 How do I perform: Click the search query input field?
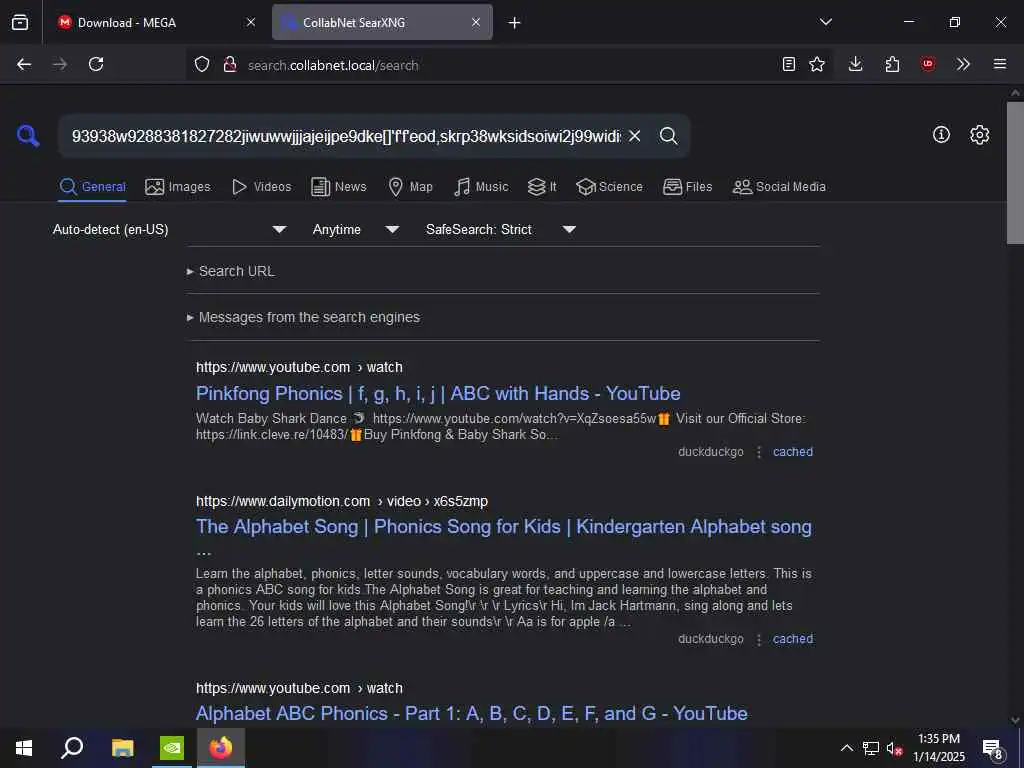pos(346,136)
